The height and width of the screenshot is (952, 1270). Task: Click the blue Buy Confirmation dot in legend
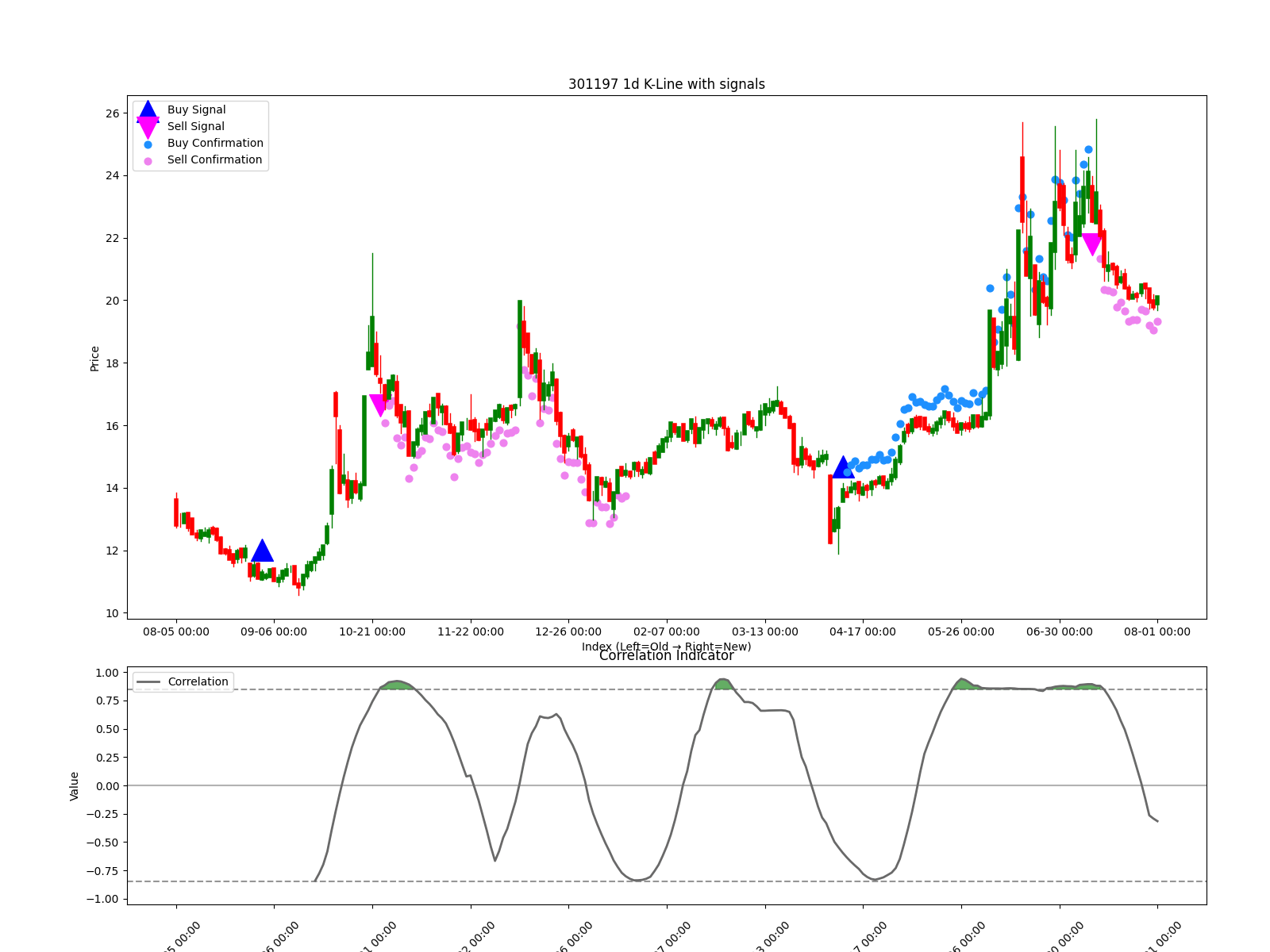(148, 144)
